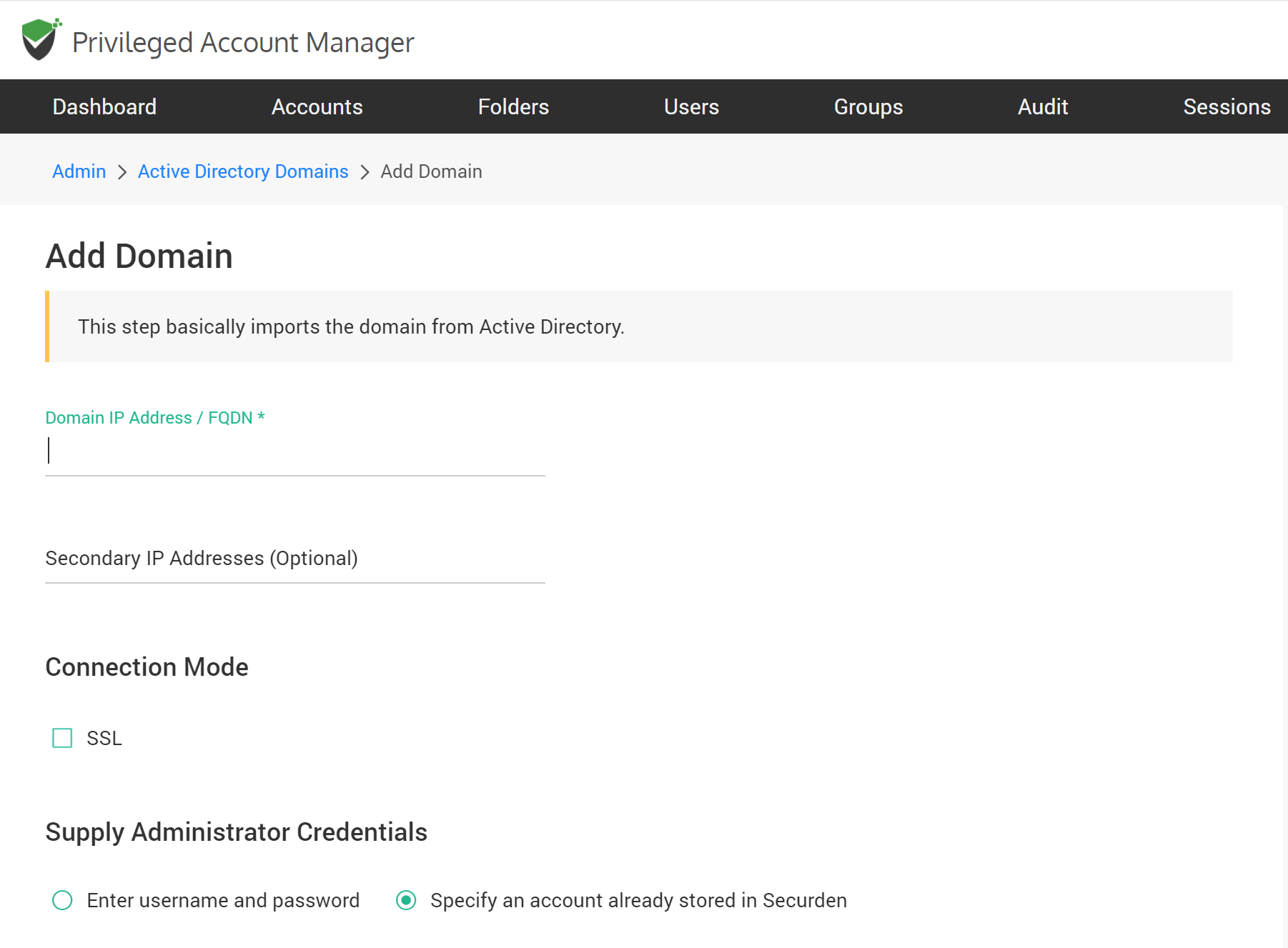The height and width of the screenshot is (948, 1288).
Task: Enable the SSL connection mode checkbox
Action: (63, 738)
